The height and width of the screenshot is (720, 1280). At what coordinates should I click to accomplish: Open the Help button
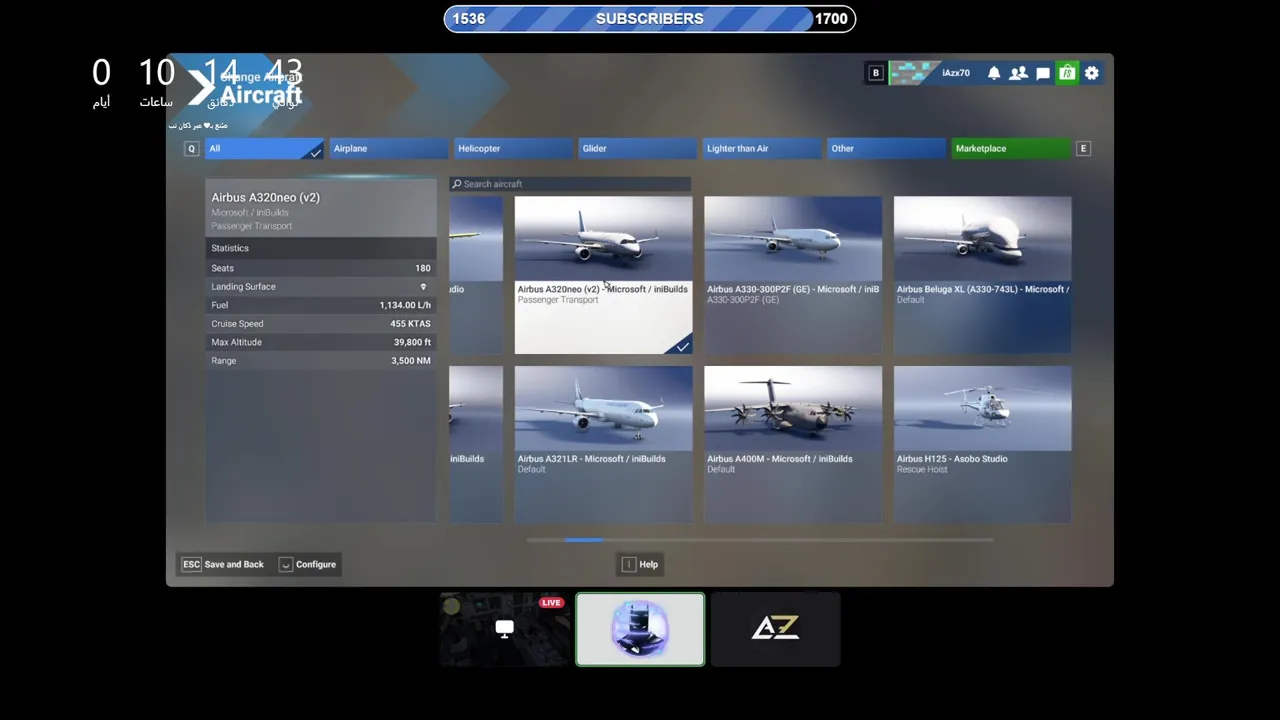[640, 564]
